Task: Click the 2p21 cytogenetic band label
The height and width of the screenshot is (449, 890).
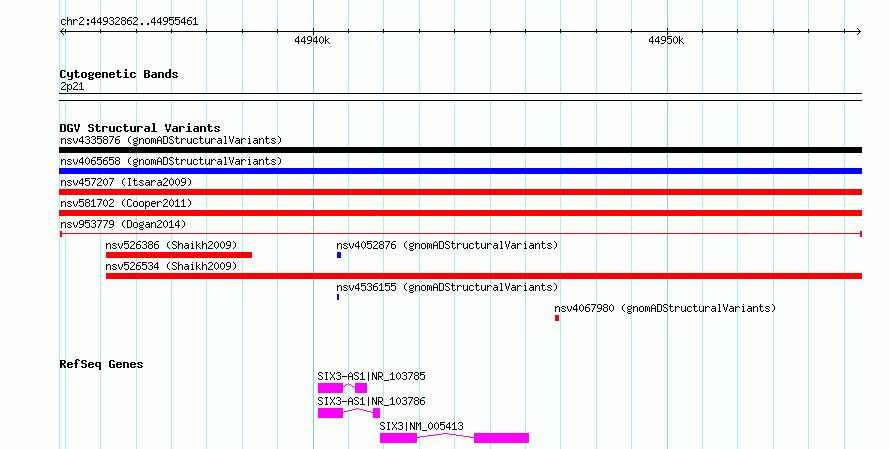Action: pyautogui.click(x=72, y=87)
